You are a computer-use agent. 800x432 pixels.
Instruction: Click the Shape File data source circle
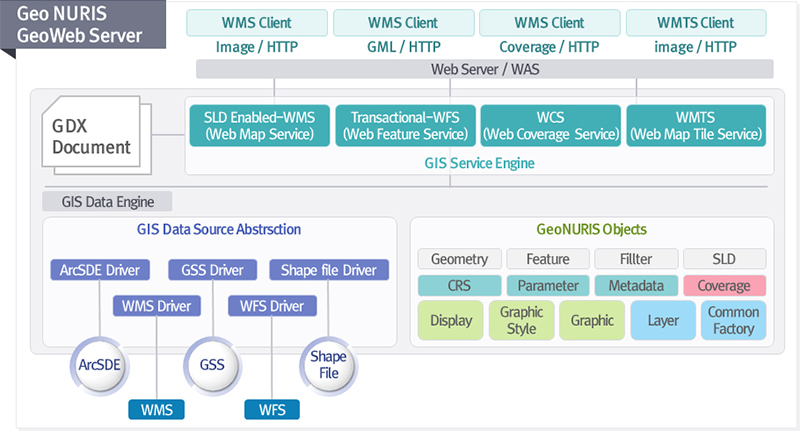tap(329, 365)
